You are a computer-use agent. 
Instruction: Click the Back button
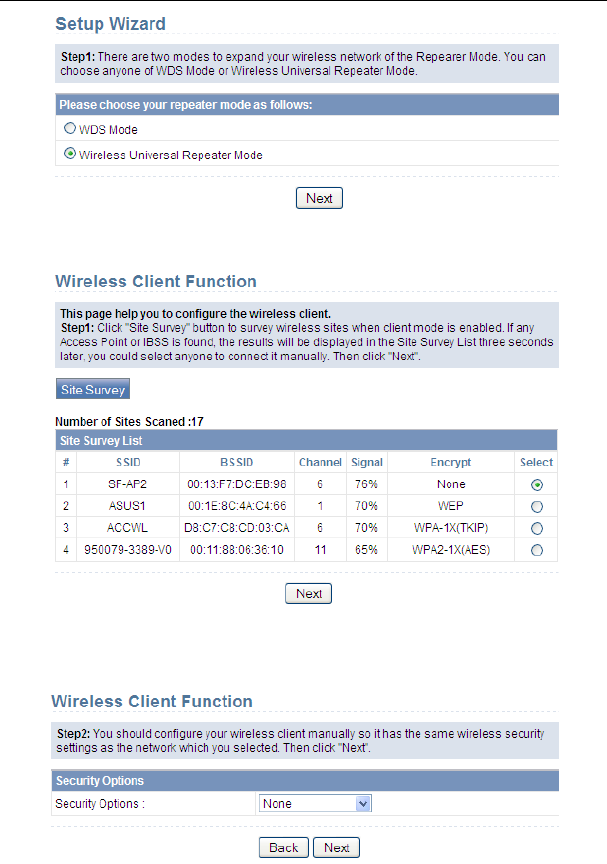coord(284,847)
